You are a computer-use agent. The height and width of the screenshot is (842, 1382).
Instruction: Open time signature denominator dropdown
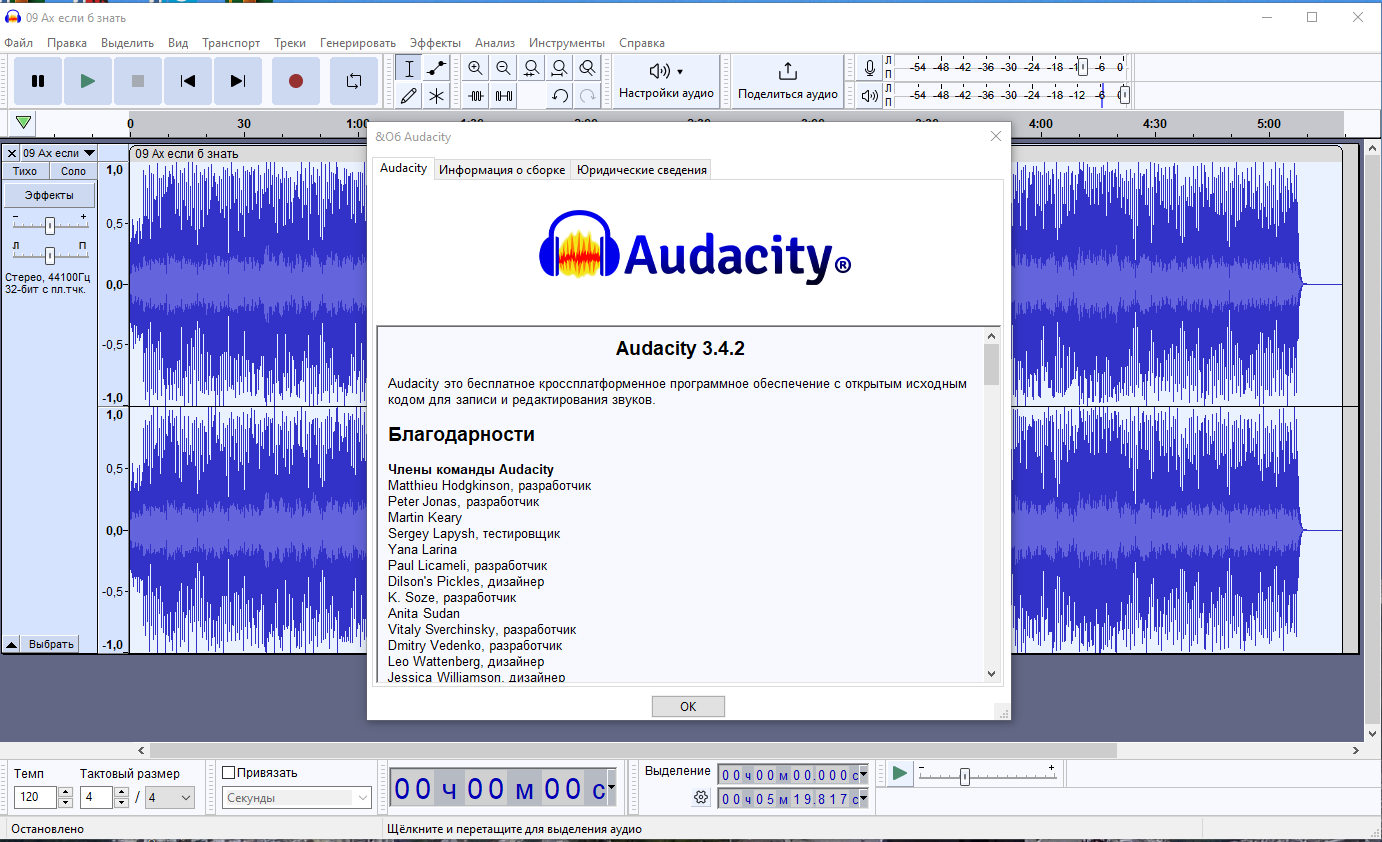tap(170, 798)
